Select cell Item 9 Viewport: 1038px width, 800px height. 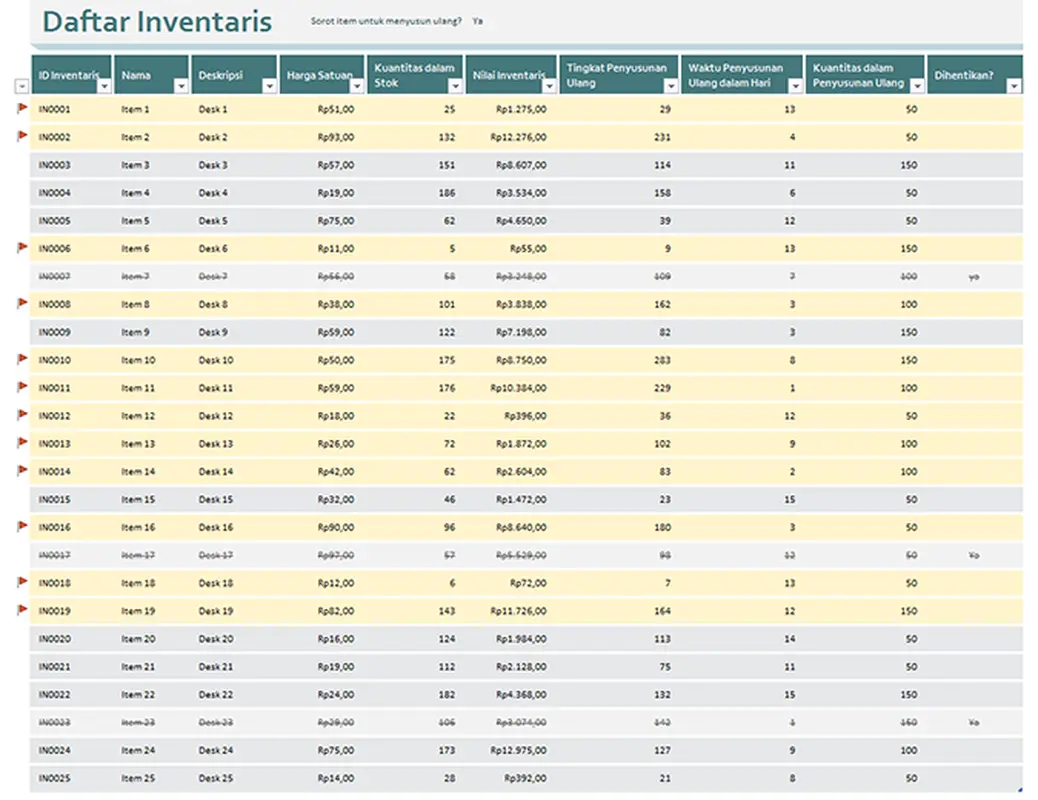[136, 332]
